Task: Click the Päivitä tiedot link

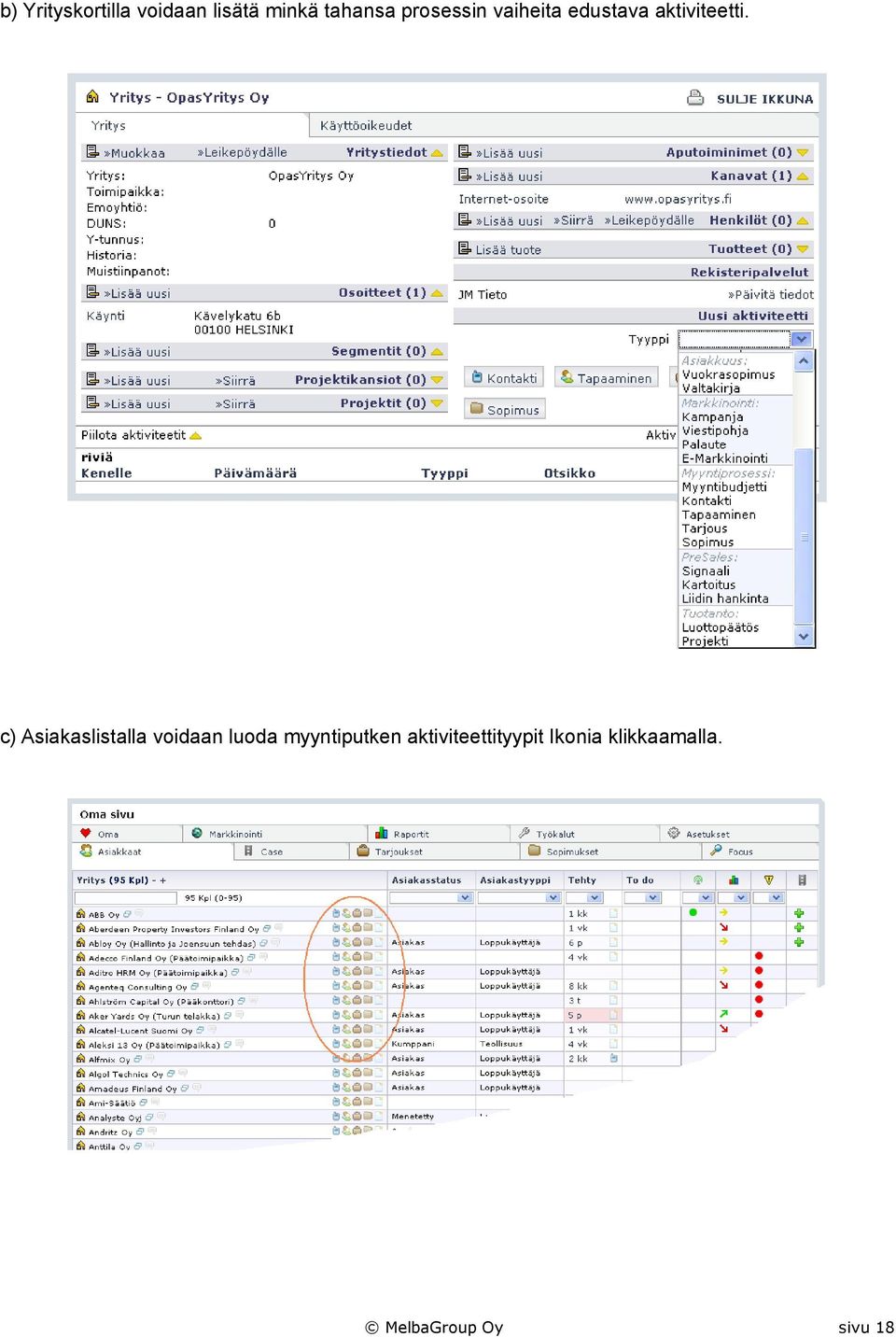Action: point(771,294)
